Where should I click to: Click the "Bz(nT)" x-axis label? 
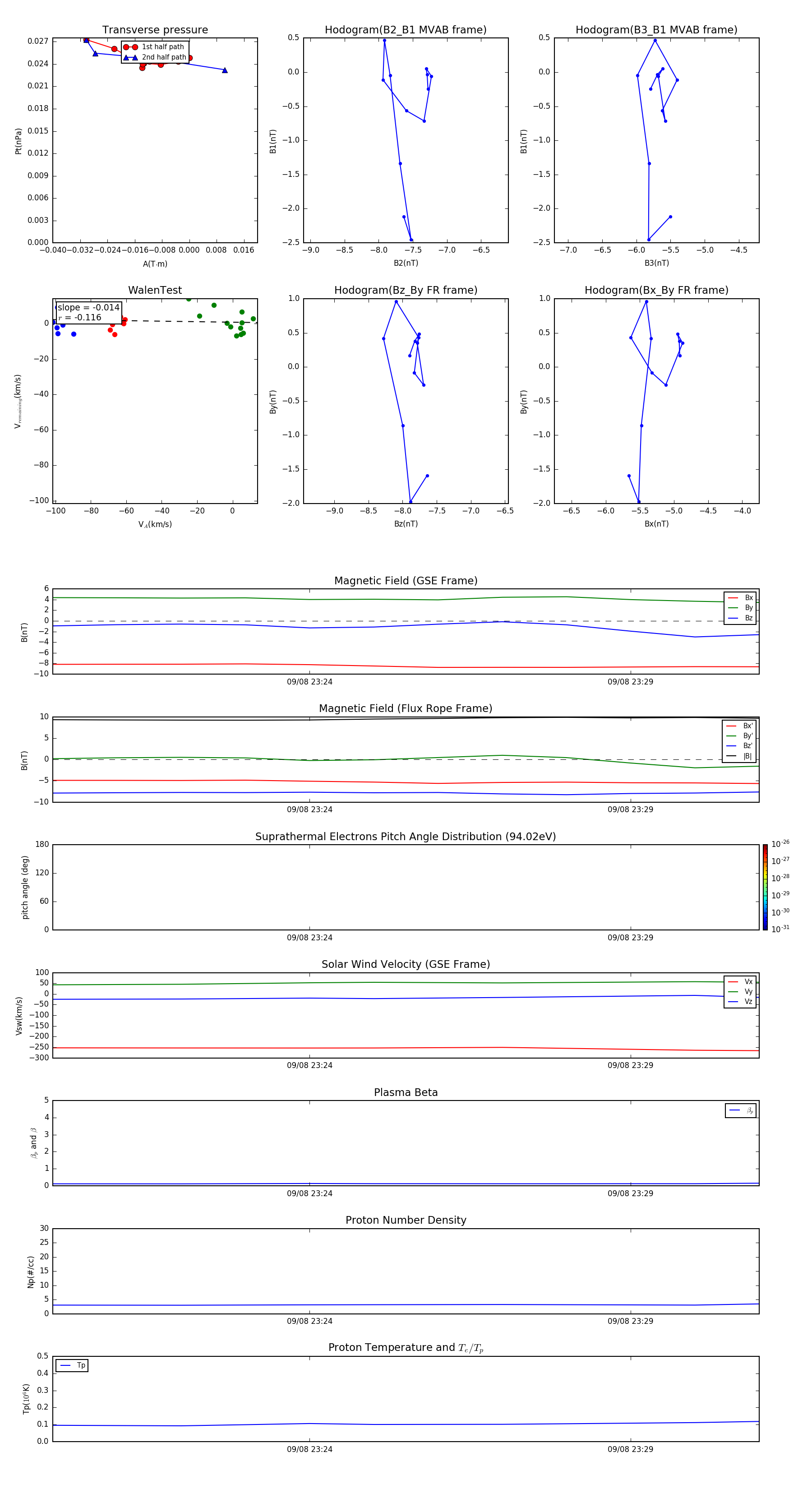tap(406, 524)
